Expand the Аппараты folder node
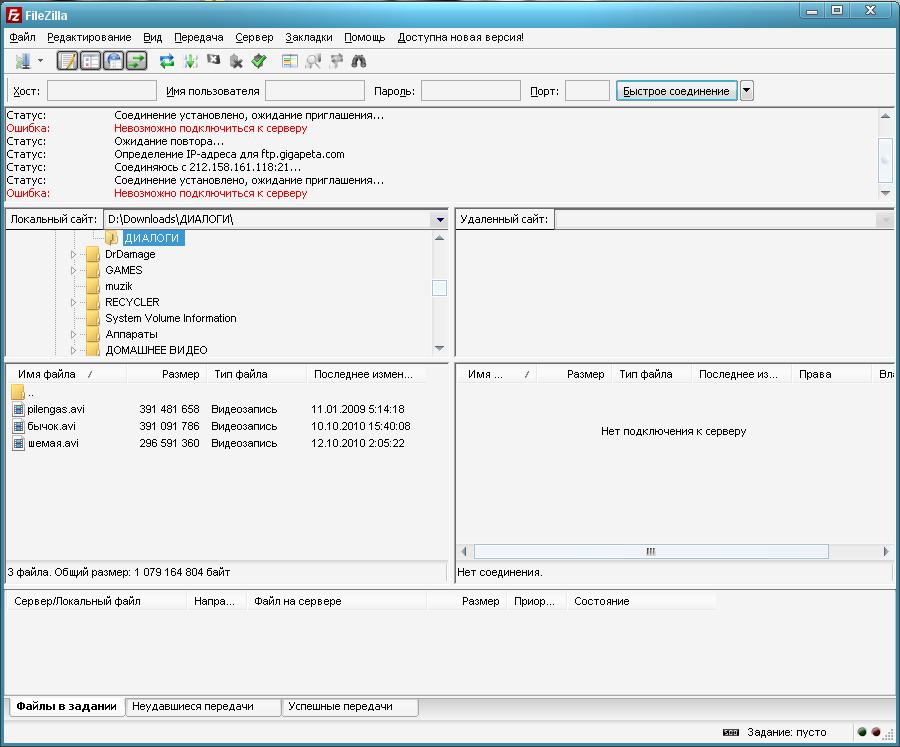 73,334
